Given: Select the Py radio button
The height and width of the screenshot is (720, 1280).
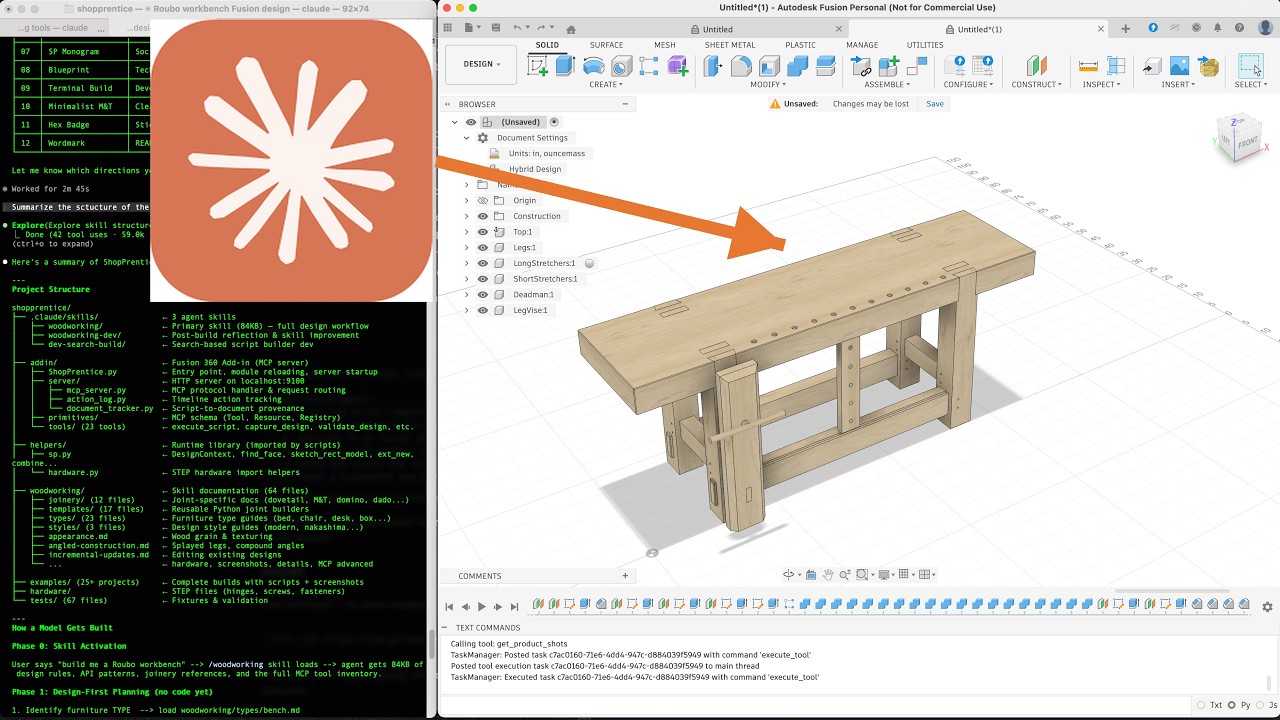Looking at the screenshot, I should coord(1233,705).
